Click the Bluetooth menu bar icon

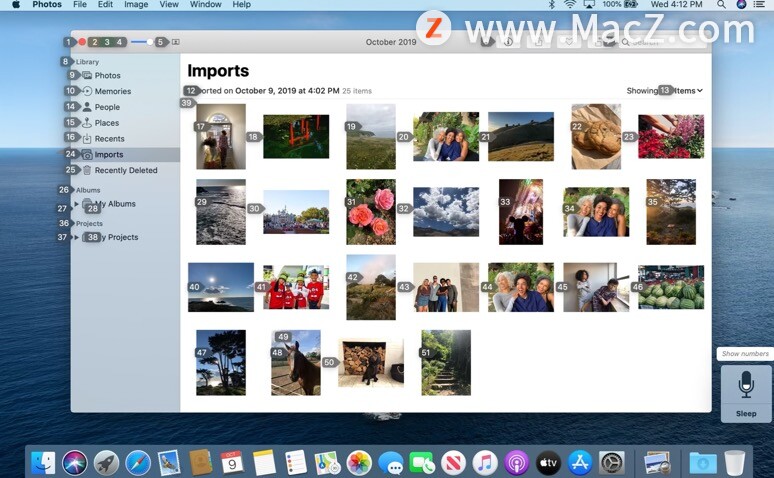[552, 4]
